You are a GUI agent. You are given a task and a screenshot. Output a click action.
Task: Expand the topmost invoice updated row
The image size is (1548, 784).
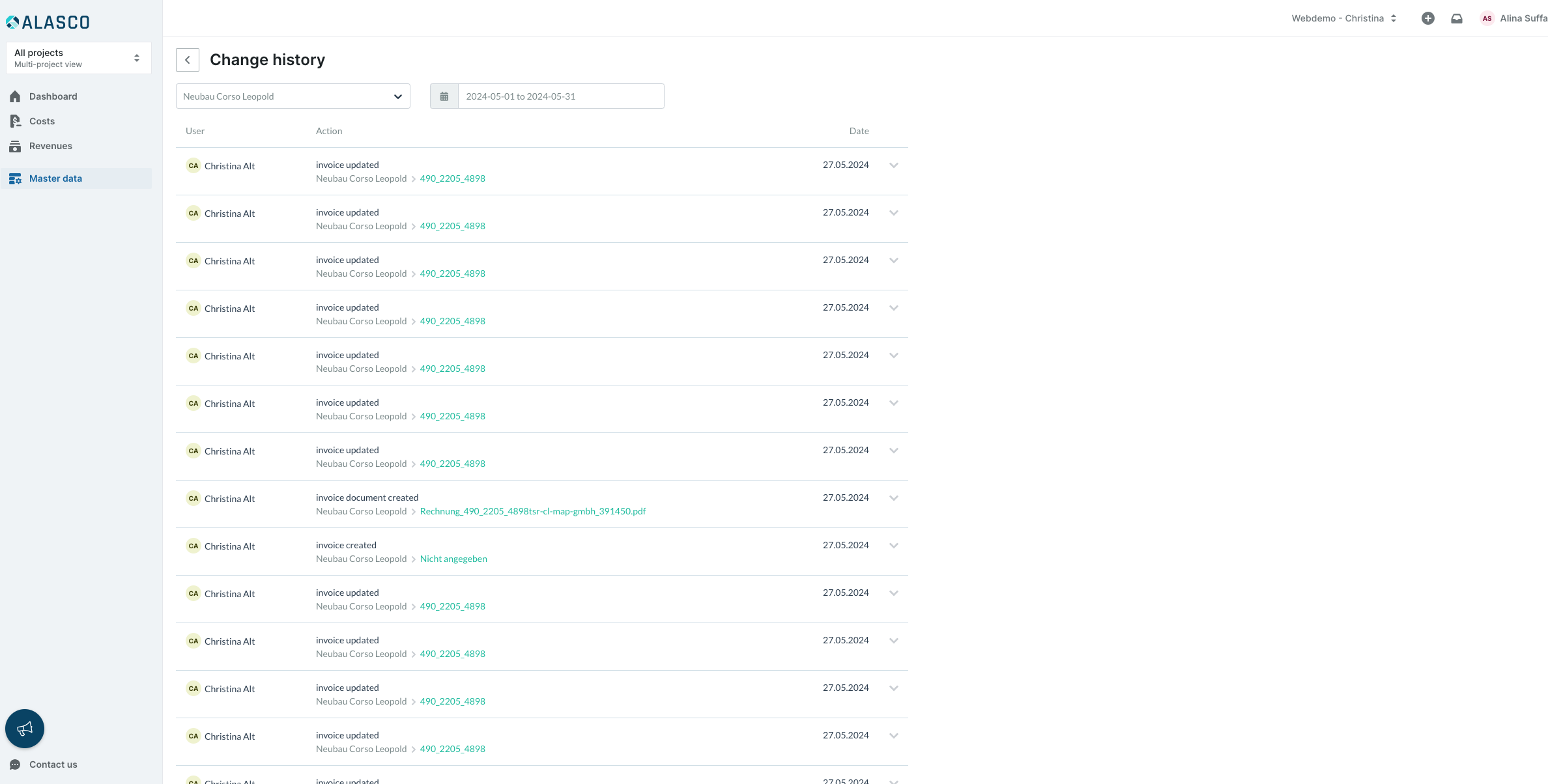[894, 165]
